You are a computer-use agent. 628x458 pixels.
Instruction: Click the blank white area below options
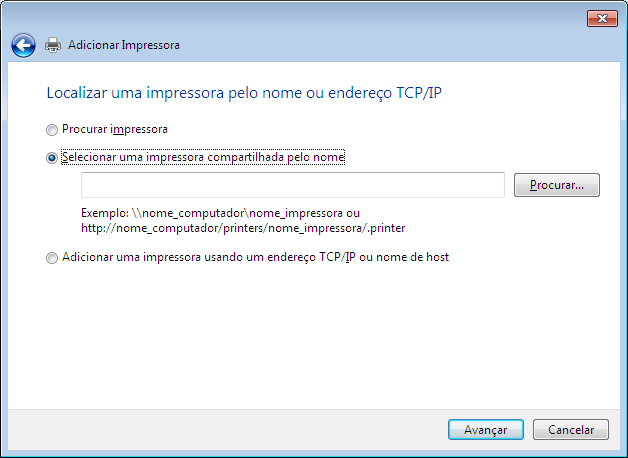tap(314, 336)
